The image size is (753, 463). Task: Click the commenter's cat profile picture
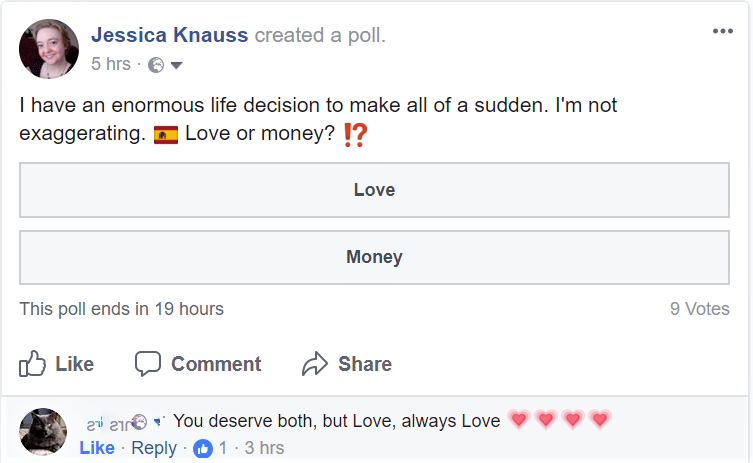(x=43, y=432)
